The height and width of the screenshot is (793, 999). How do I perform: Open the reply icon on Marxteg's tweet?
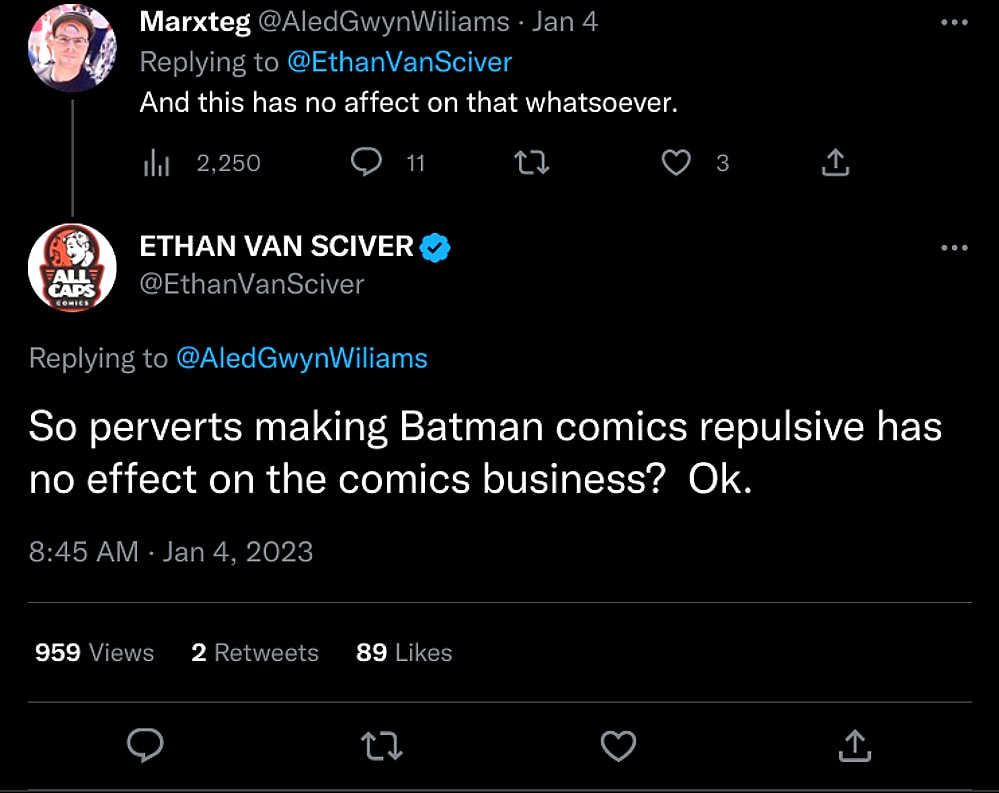click(367, 162)
